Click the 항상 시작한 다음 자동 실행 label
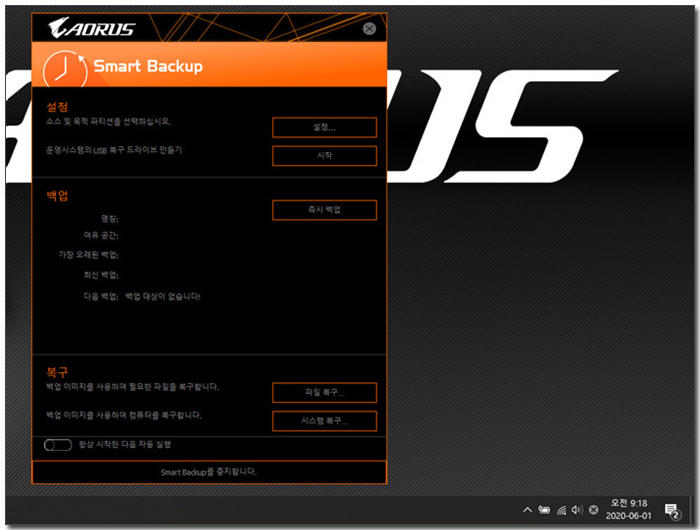 click(125, 444)
